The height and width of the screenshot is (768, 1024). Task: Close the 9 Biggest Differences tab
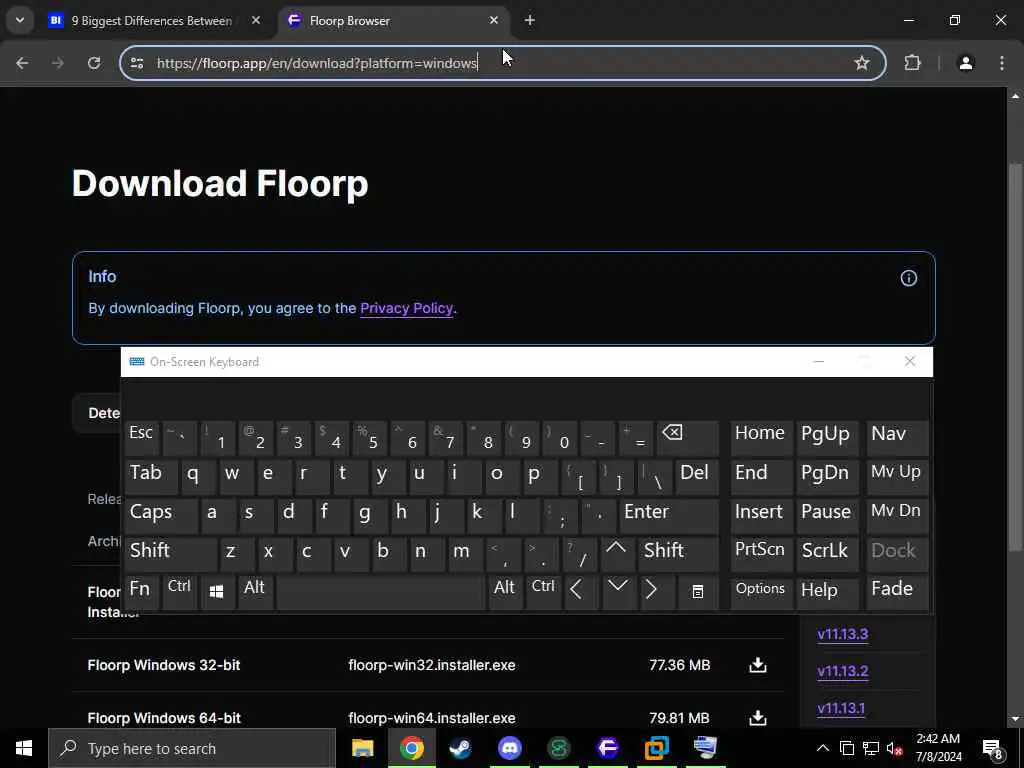(256, 20)
